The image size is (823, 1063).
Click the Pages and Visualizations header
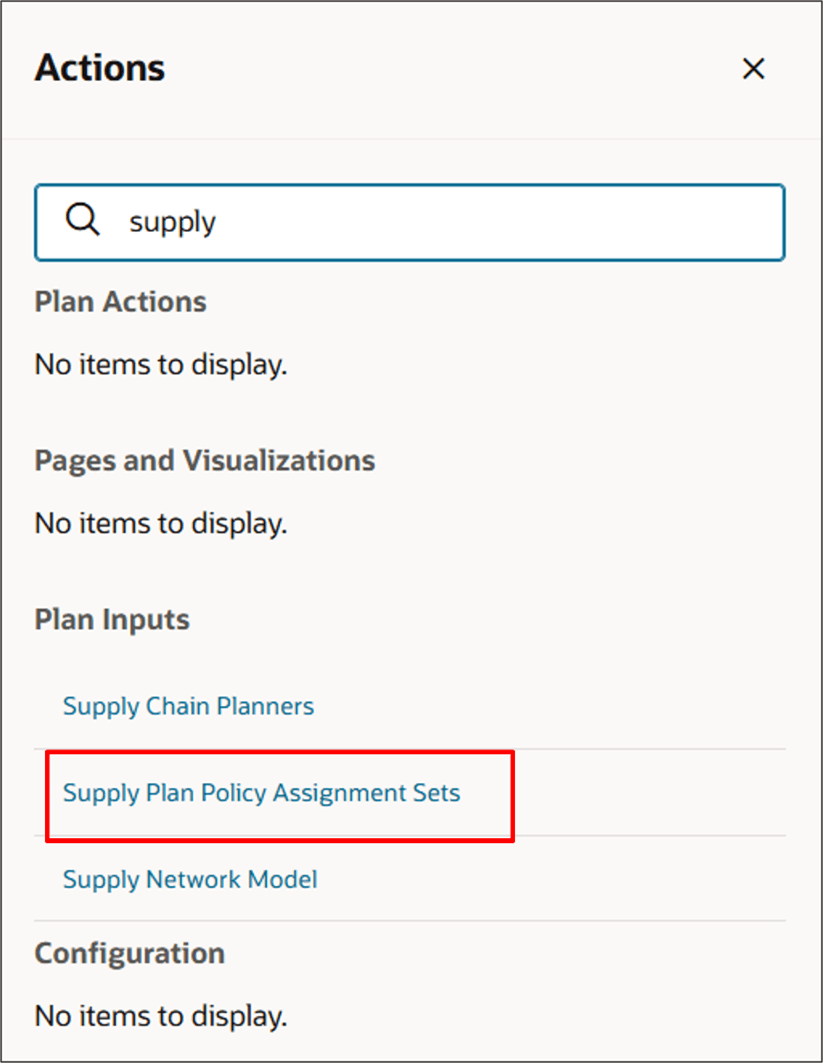point(204,461)
